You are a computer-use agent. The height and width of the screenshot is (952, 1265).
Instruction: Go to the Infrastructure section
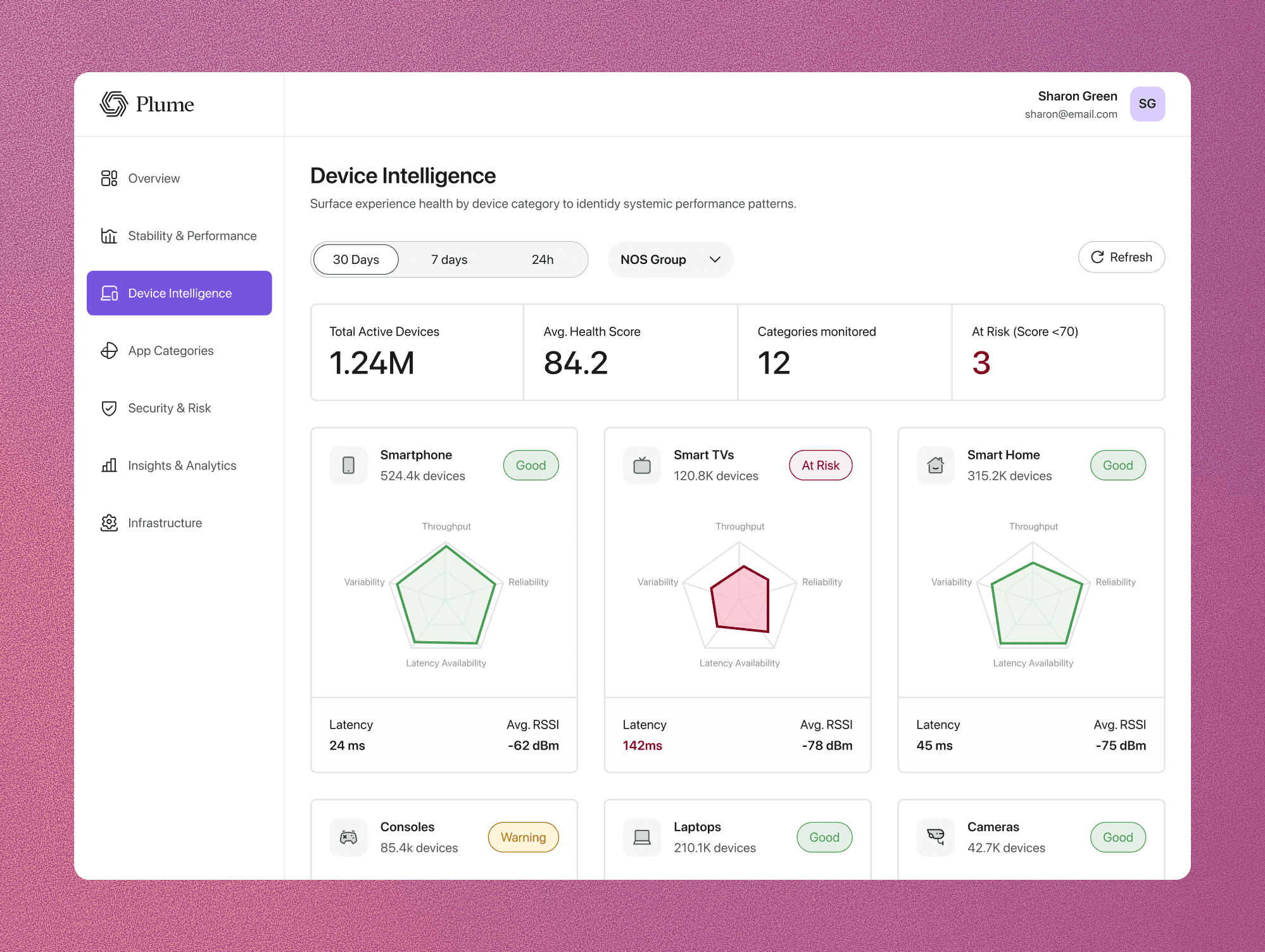(x=165, y=523)
